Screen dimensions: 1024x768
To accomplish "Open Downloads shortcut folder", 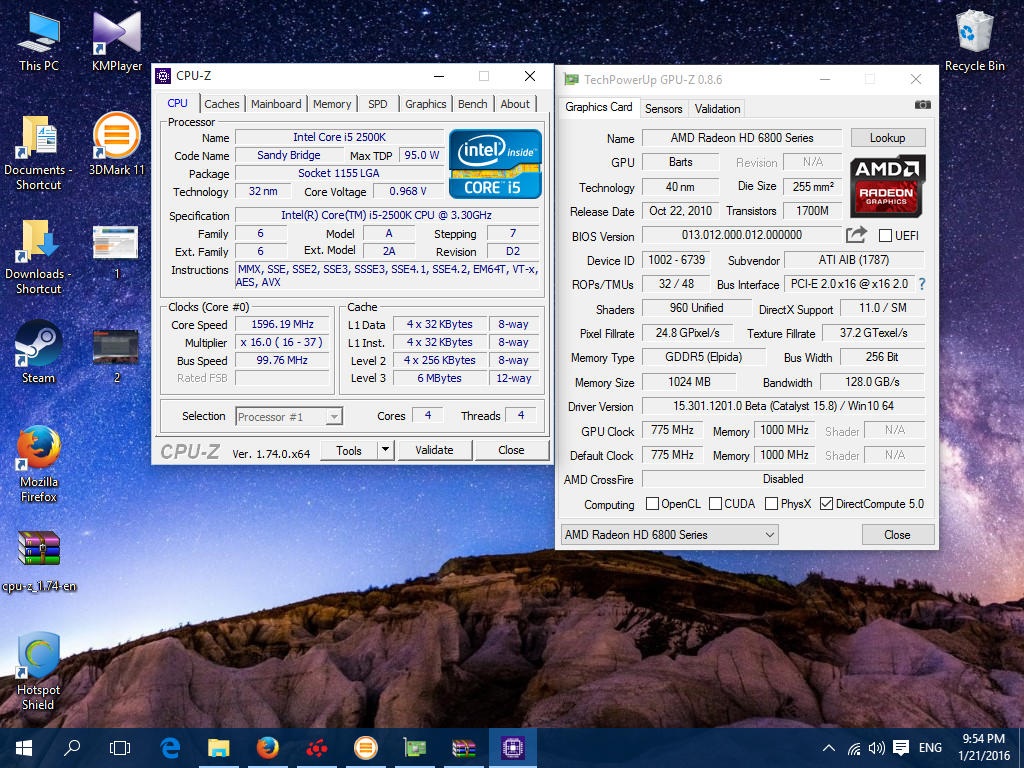I will point(39,257).
